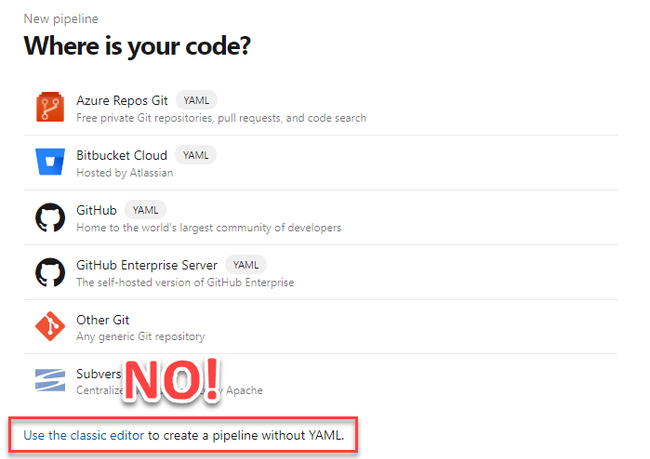The height and width of the screenshot is (459, 650).
Task: Click the 'New pipeline' breadcrumb text
Action: pyautogui.click(x=61, y=19)
